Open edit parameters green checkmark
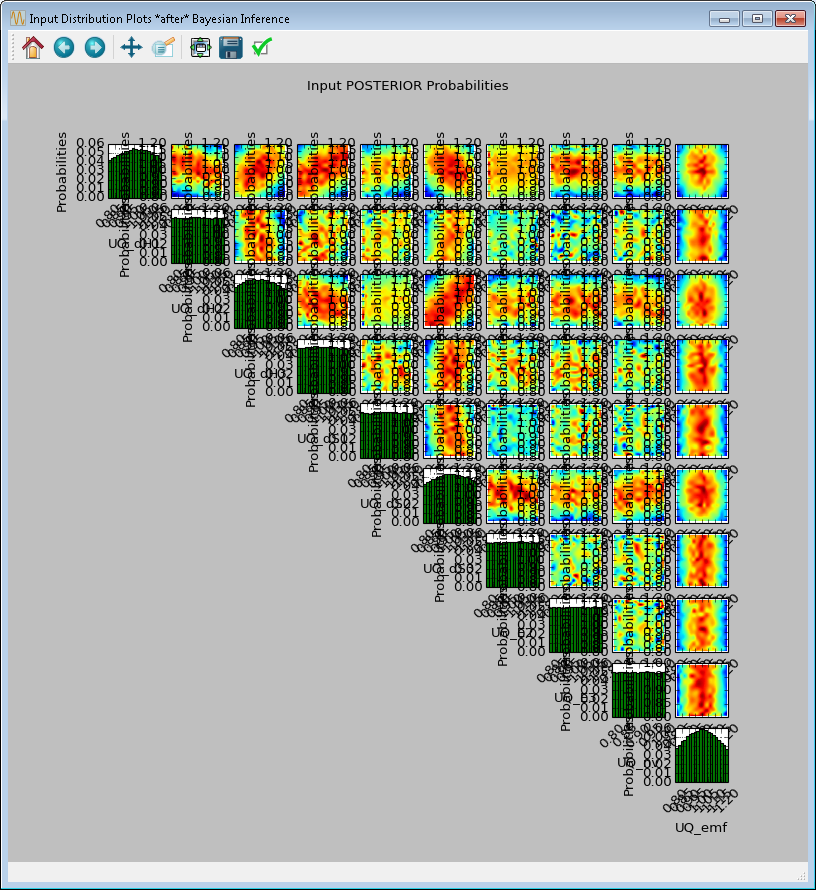This screenshot has width=816, height=890. tap(262, 47)
